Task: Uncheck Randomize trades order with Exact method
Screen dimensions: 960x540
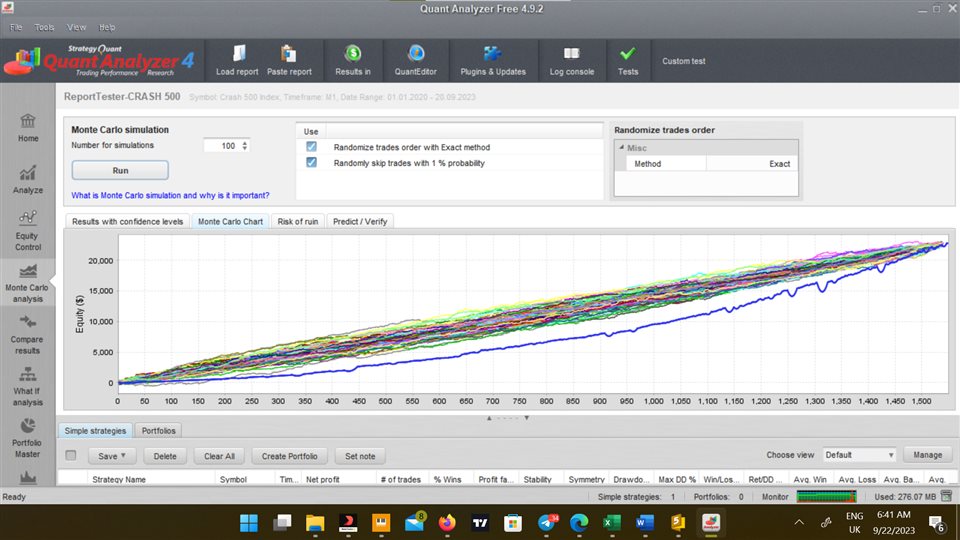Action: pos(311,147)
